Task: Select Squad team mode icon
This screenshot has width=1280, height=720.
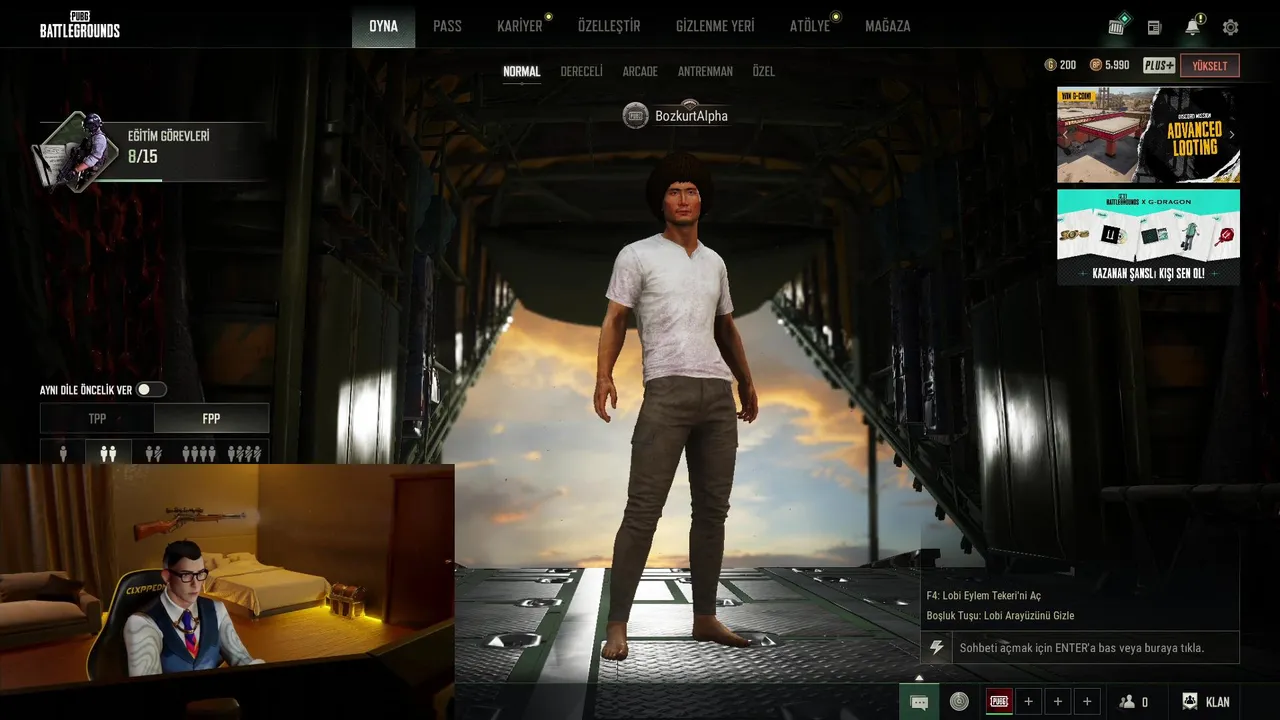Action: pos(199,453)
